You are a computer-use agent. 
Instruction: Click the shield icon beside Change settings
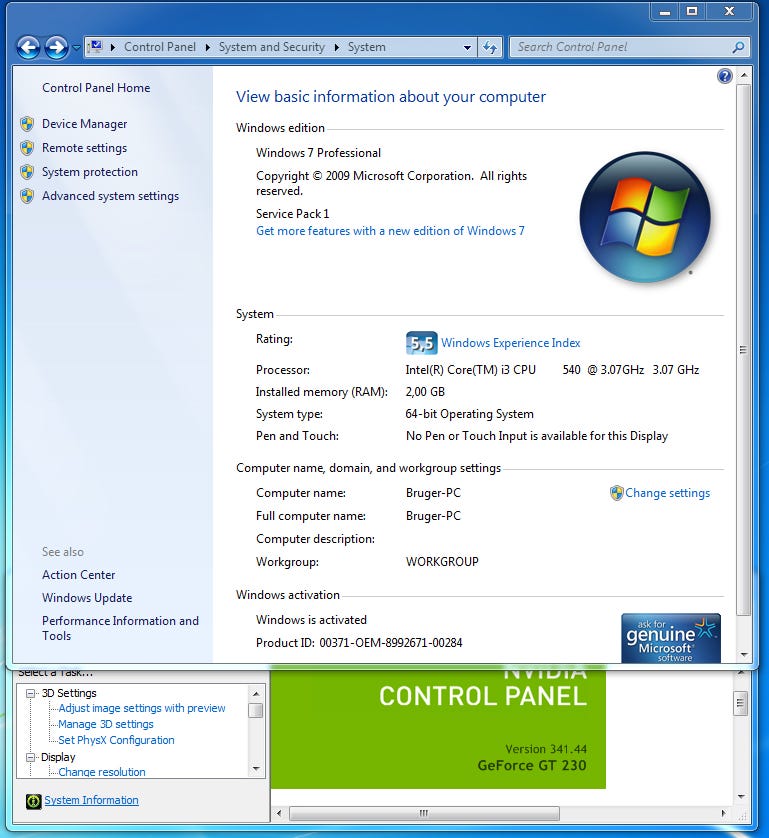[x=616, y=493]
